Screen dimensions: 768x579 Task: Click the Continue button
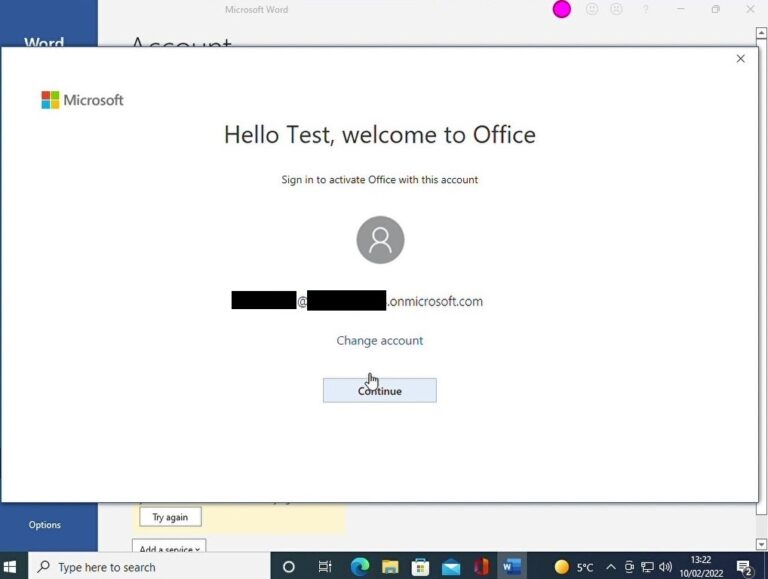coord(380,390)
